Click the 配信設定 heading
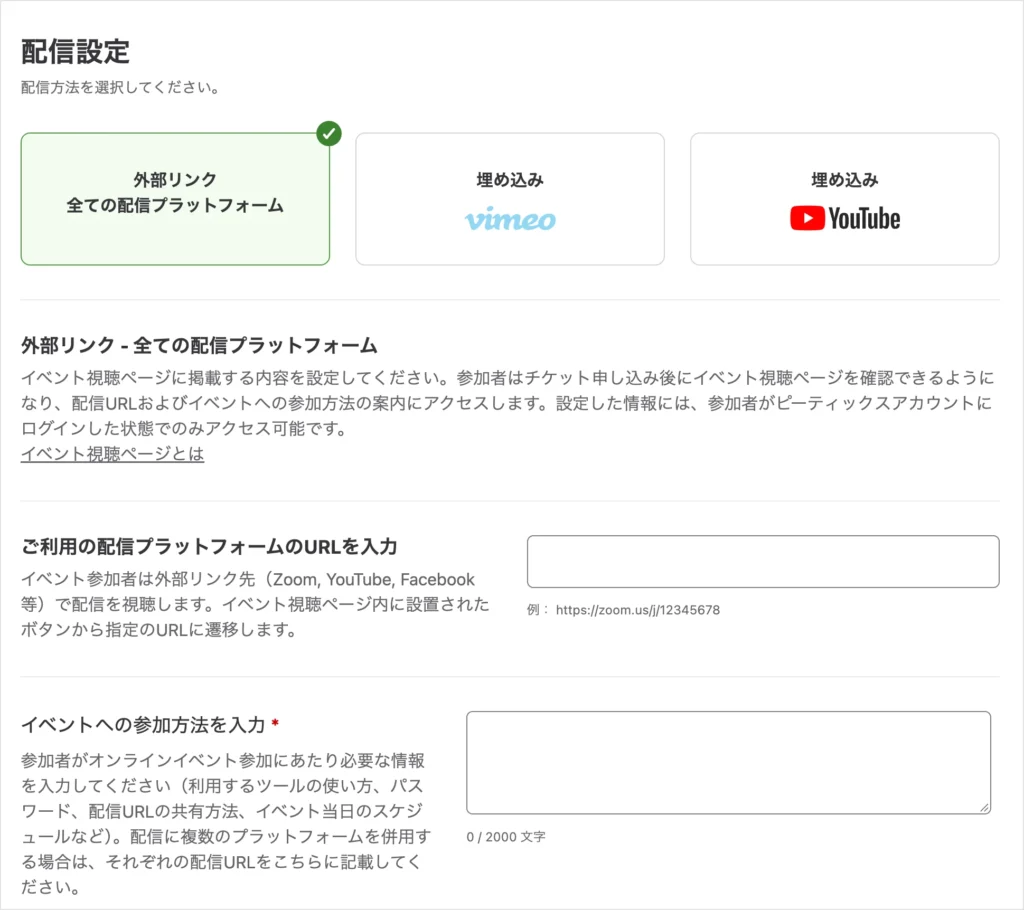 tap(75, 52)
